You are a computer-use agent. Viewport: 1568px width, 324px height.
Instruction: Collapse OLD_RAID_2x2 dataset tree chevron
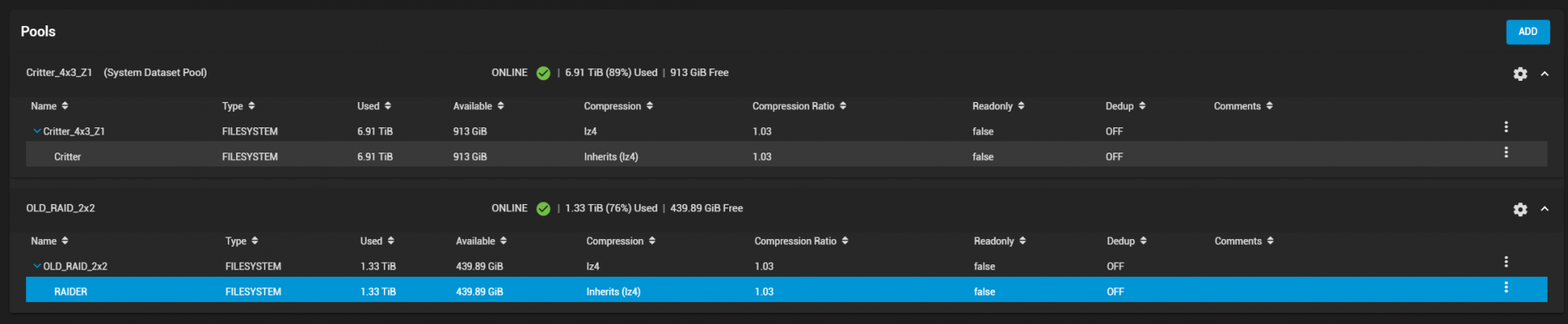pyautogui.click(x=37, y=266)
